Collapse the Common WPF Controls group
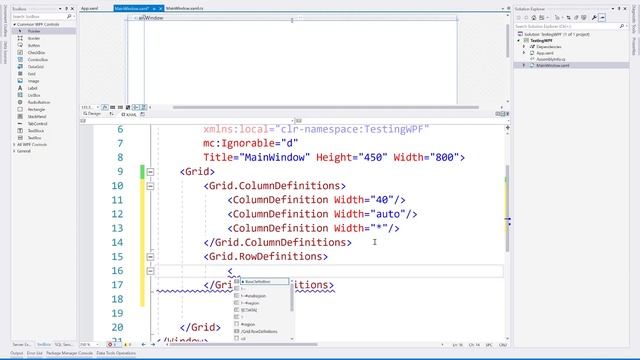Screen dimensions: 640x360 coord(15,24)
